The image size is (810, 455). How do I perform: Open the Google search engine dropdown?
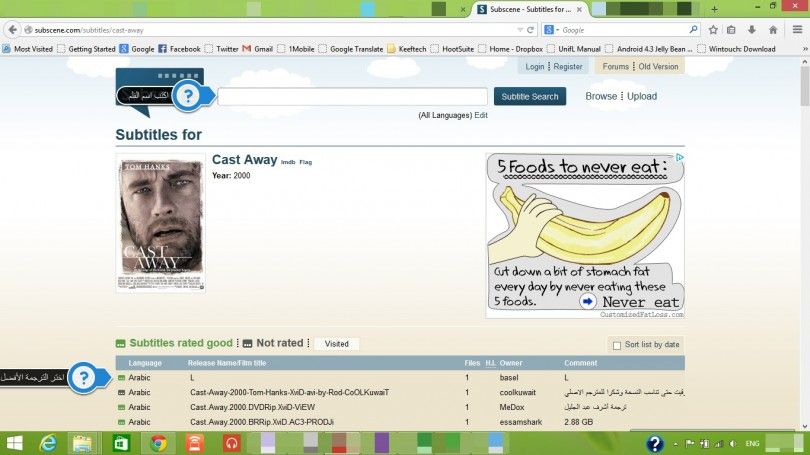click(x=551, y=30)
